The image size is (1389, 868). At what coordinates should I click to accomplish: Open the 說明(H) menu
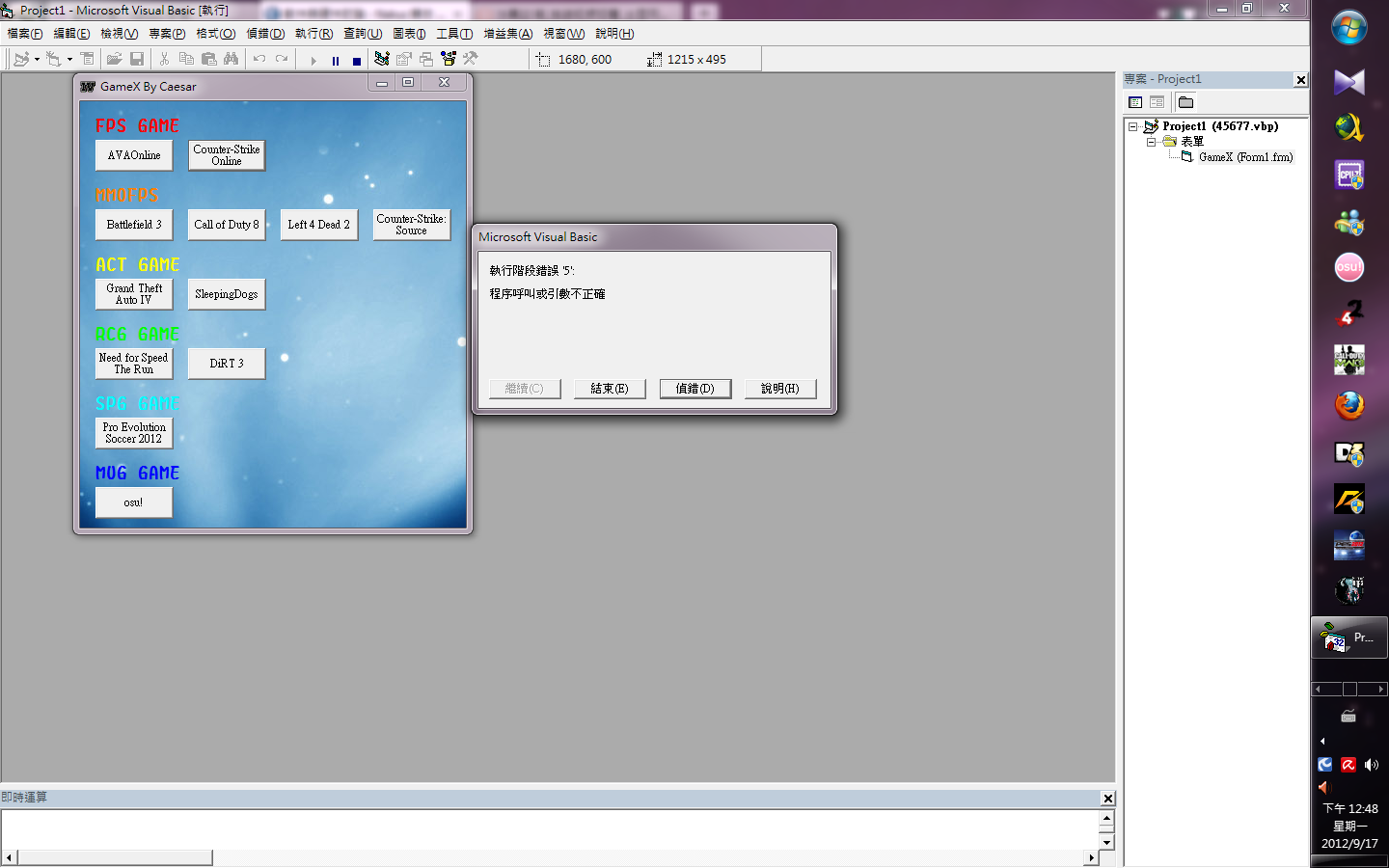coord(614,34)
